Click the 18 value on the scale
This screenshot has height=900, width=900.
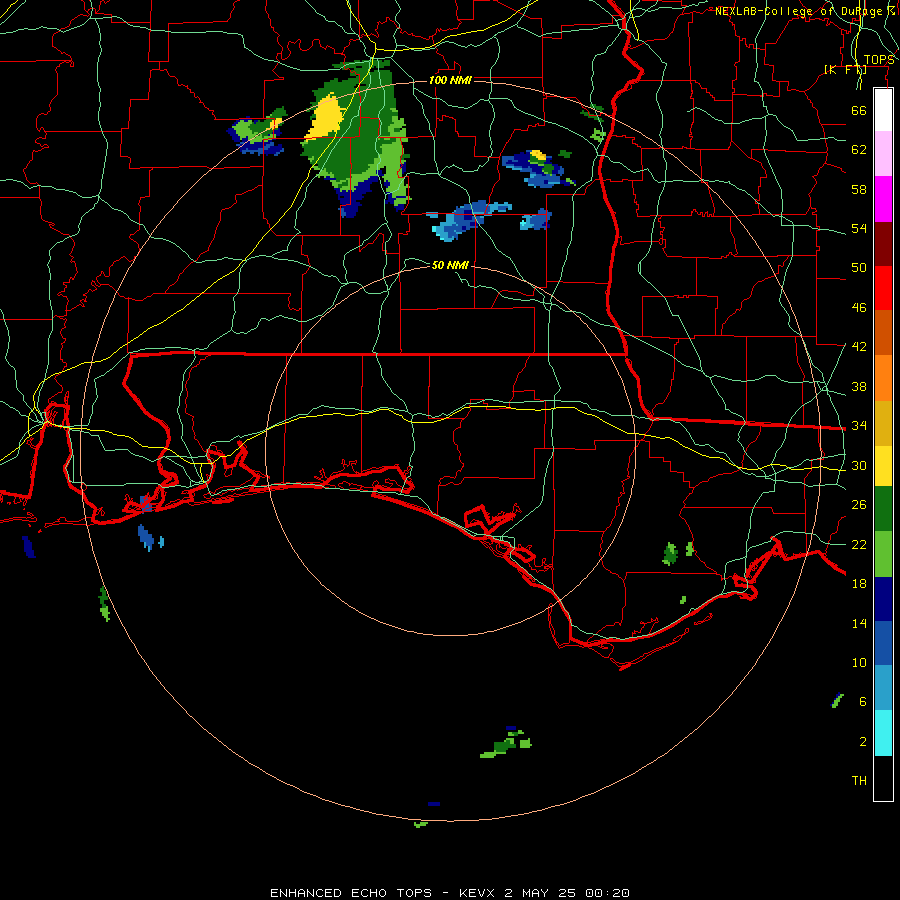[x=859, y=584]
